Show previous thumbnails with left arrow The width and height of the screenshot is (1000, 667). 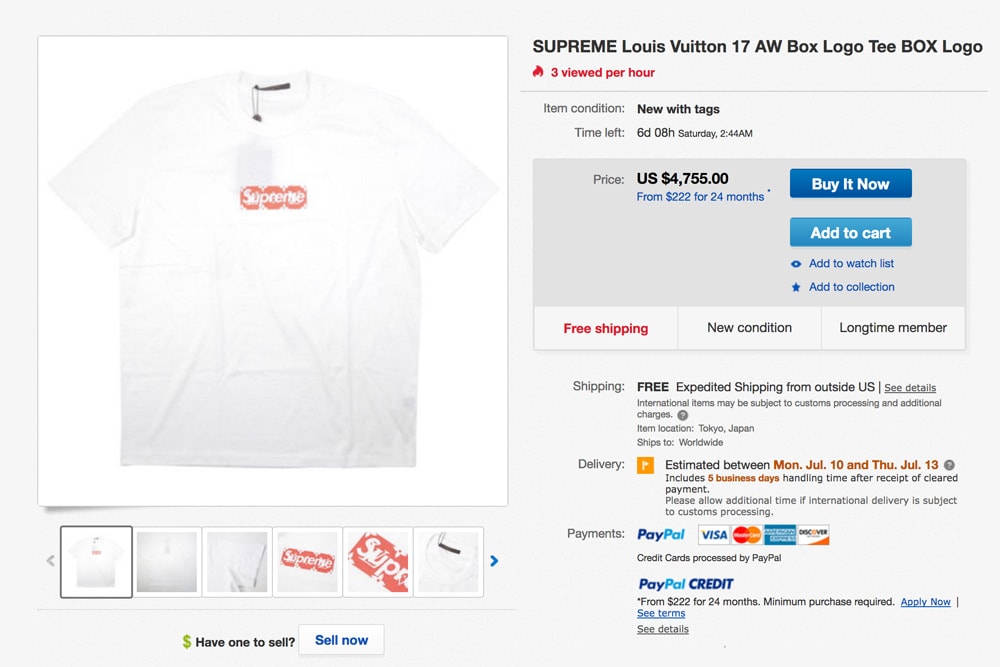[x=50, y=561]
